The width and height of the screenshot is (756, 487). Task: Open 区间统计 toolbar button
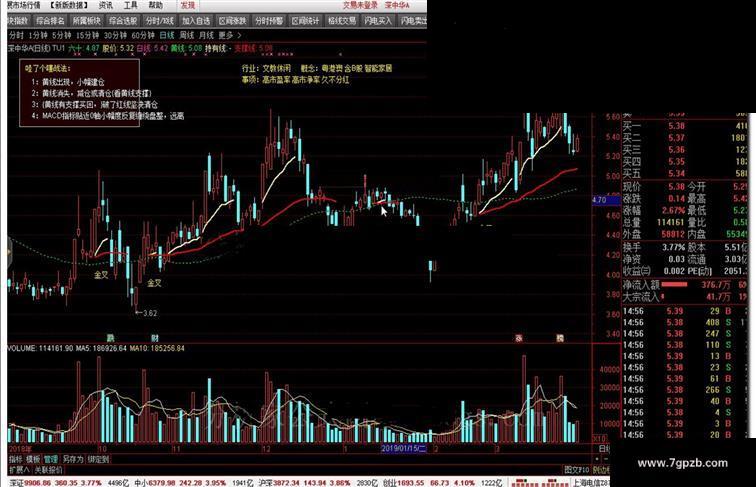pyautogui.click(x=305, y=21)
